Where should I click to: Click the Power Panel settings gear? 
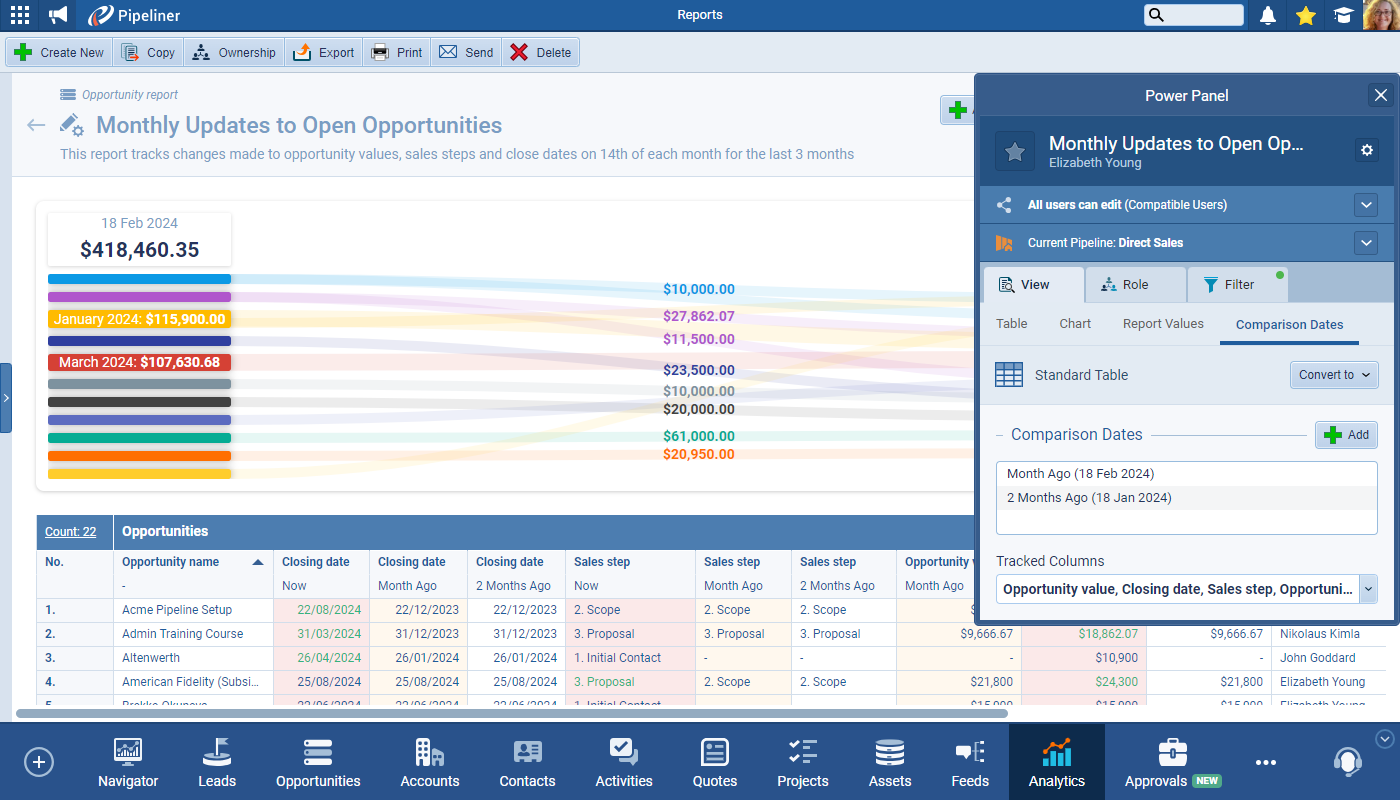click(1367, 150)
